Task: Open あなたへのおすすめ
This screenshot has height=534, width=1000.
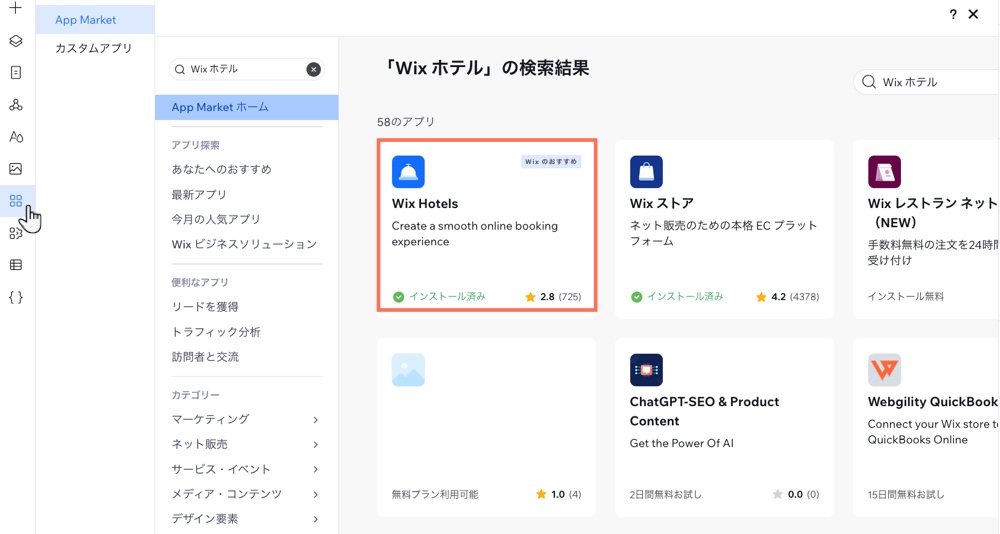Action: 221,169
